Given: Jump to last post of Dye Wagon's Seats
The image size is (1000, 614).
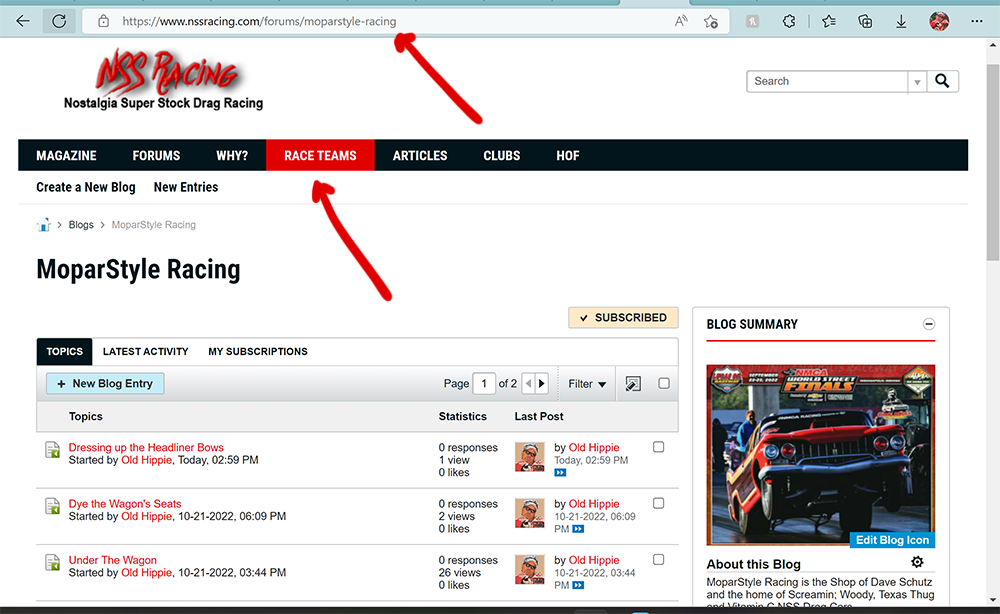Looking at the screenshot, I should pos(578,529).
